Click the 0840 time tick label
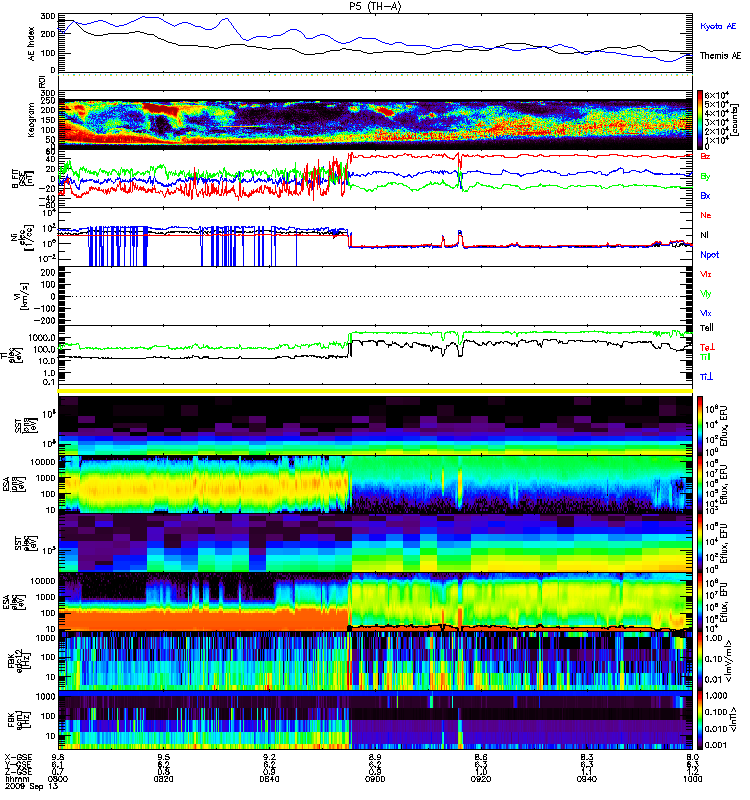Image resolution: width=750 pixels, height=800 pixels. click(x=269, y=779)
